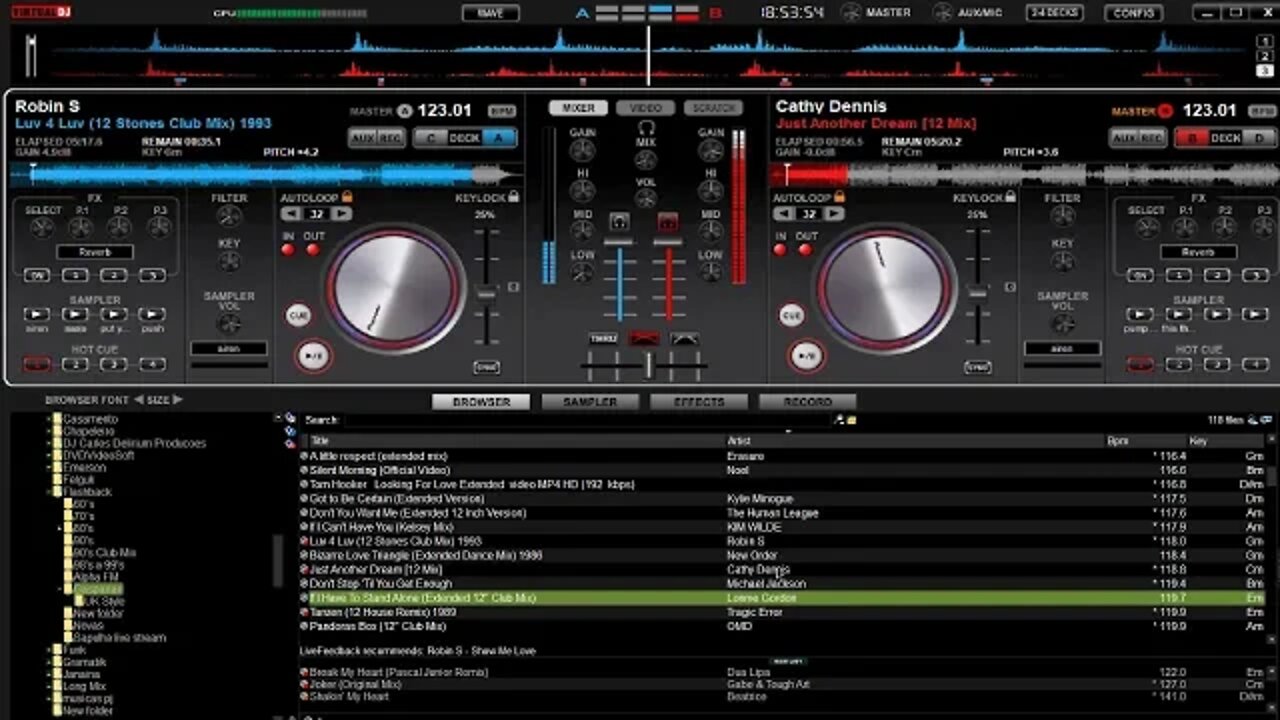
Task: Trigger left sampler 'siren' play button
Action: point(37,314)
